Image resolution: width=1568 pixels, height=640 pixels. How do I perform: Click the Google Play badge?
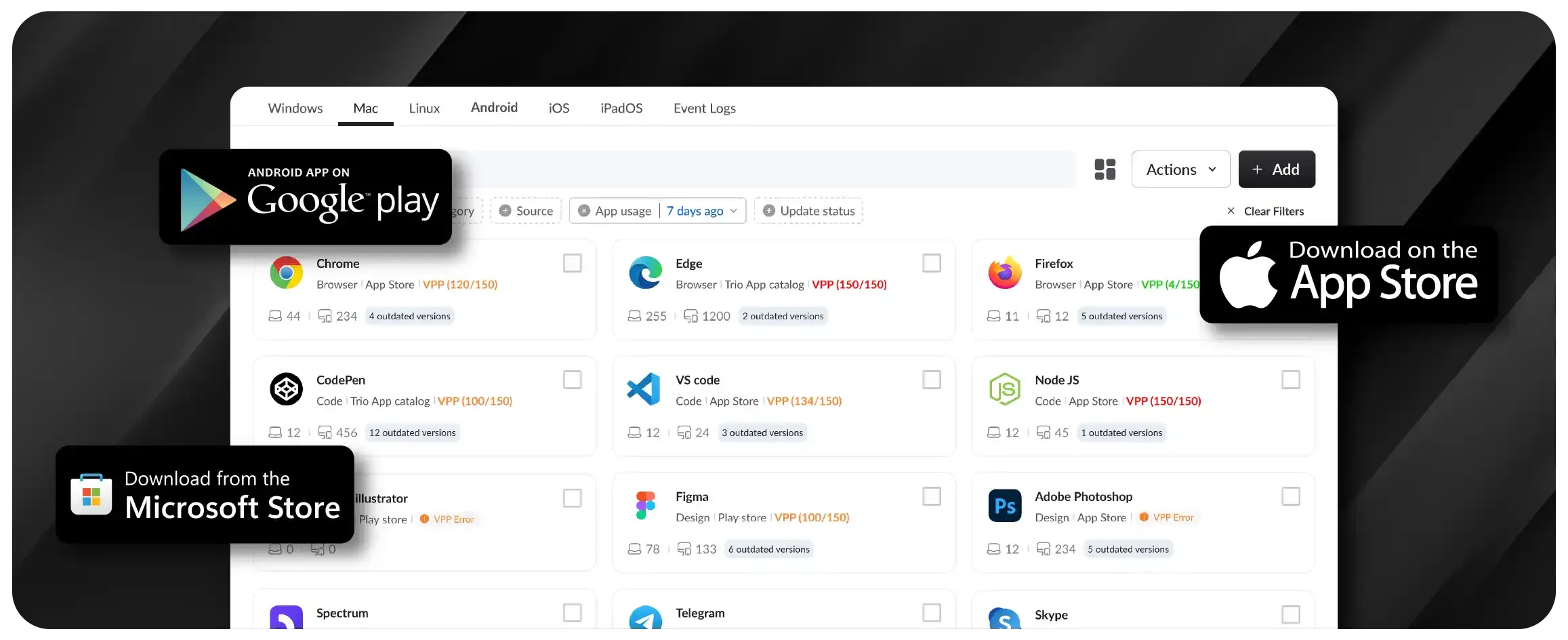[306, 197]
